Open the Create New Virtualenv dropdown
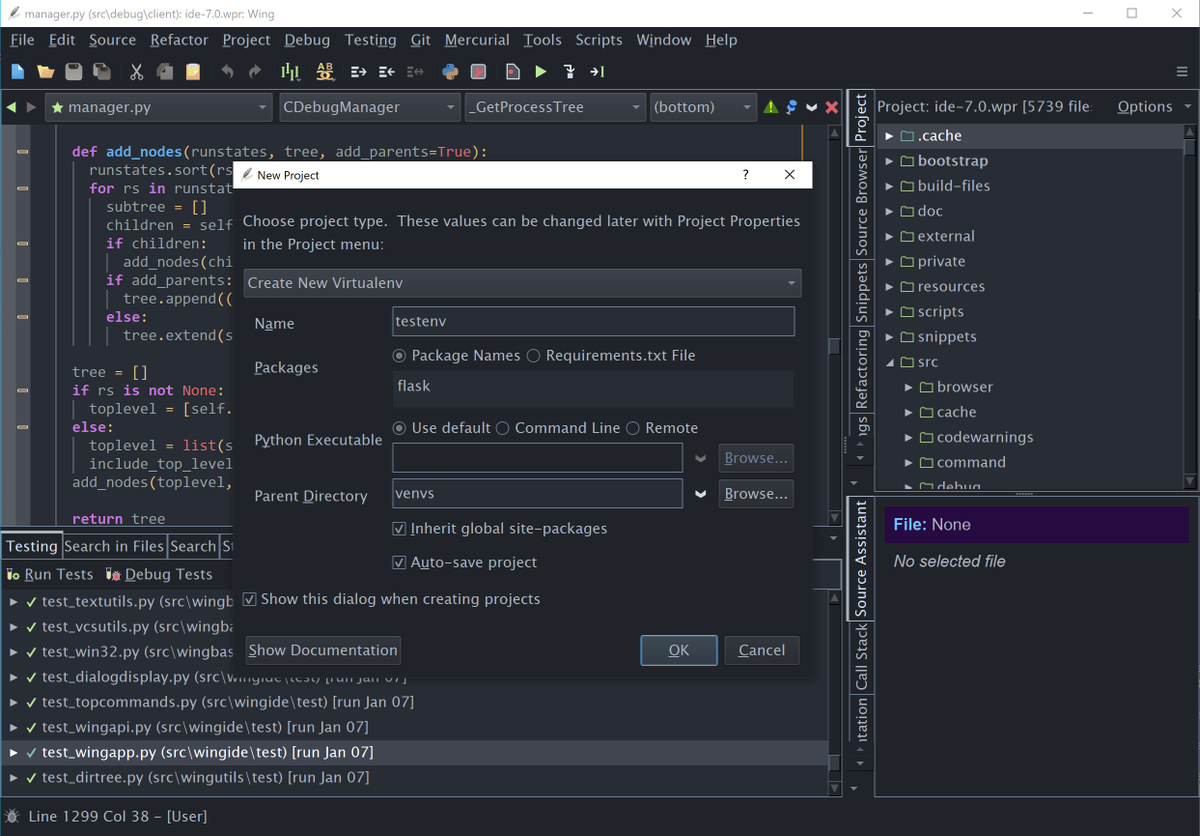 (x=522, y=283)
